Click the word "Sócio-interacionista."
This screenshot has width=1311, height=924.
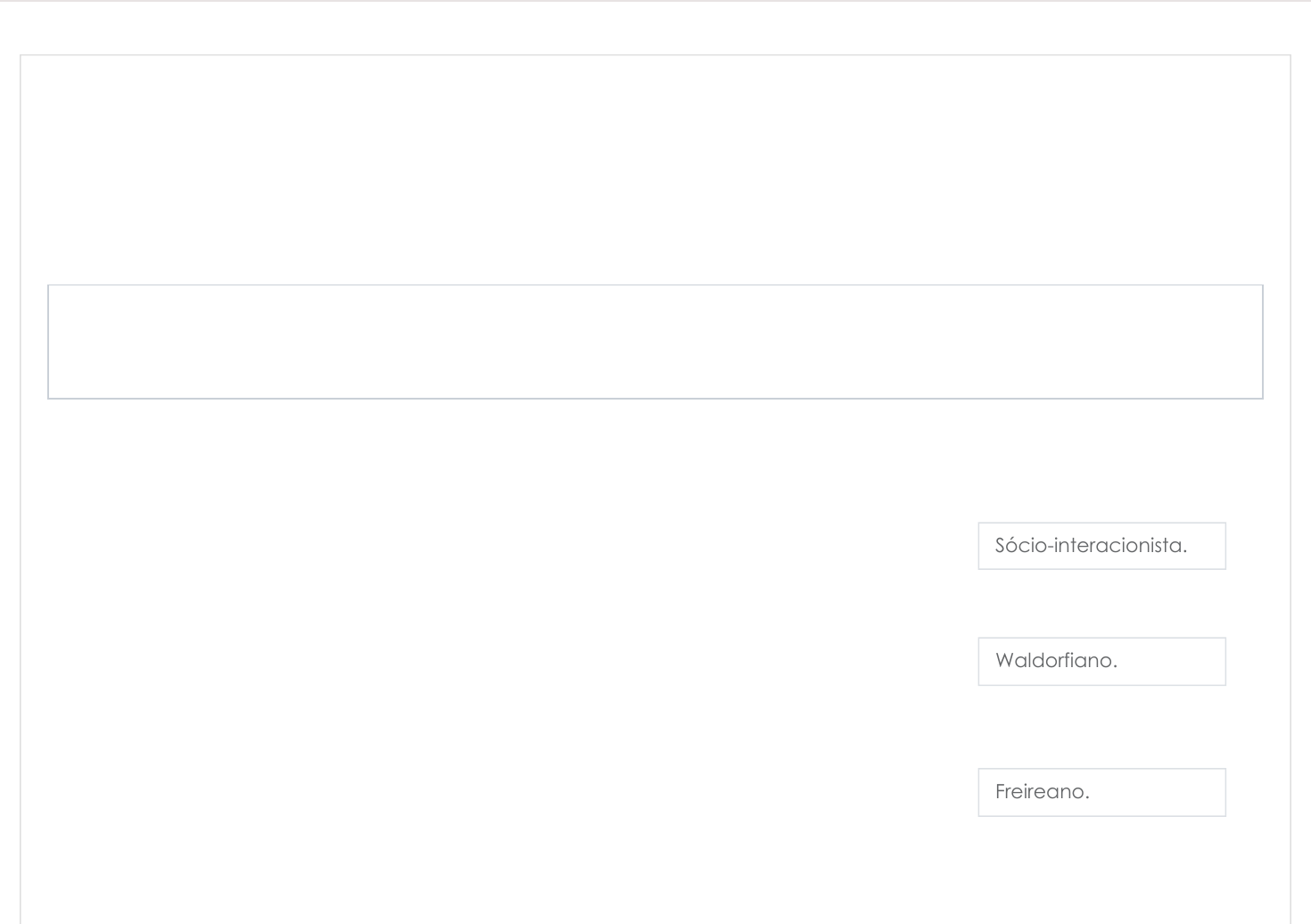click(1091, 546)
